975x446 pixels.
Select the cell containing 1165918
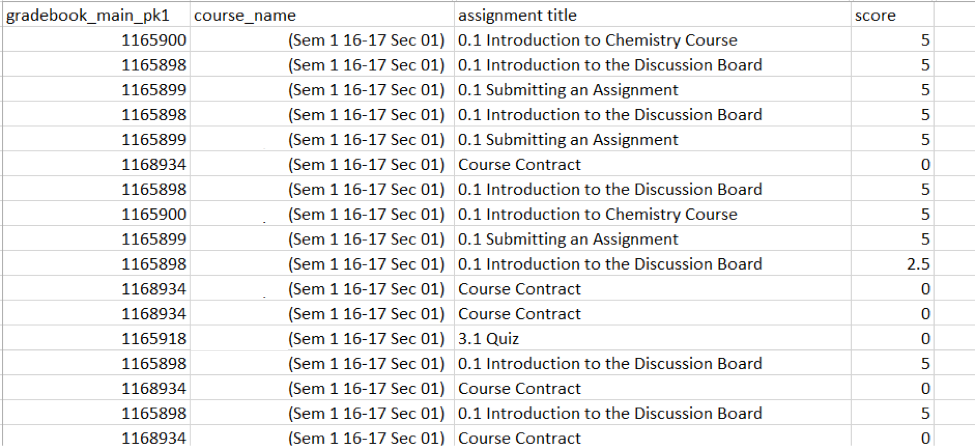coord(154,339)
